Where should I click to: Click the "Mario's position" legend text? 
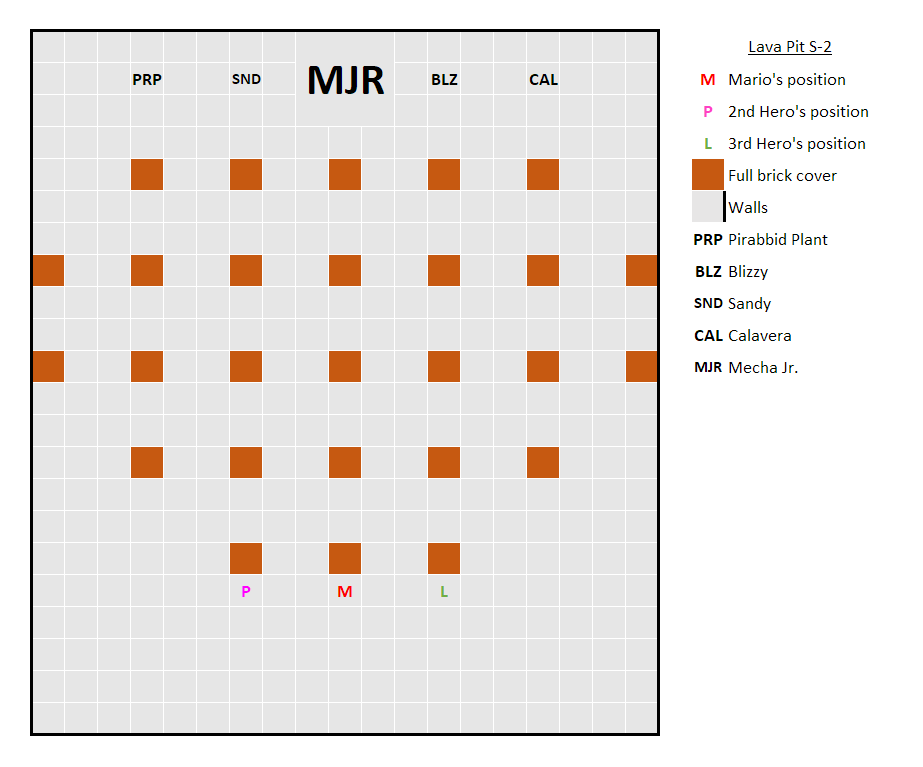pos(786,80)
